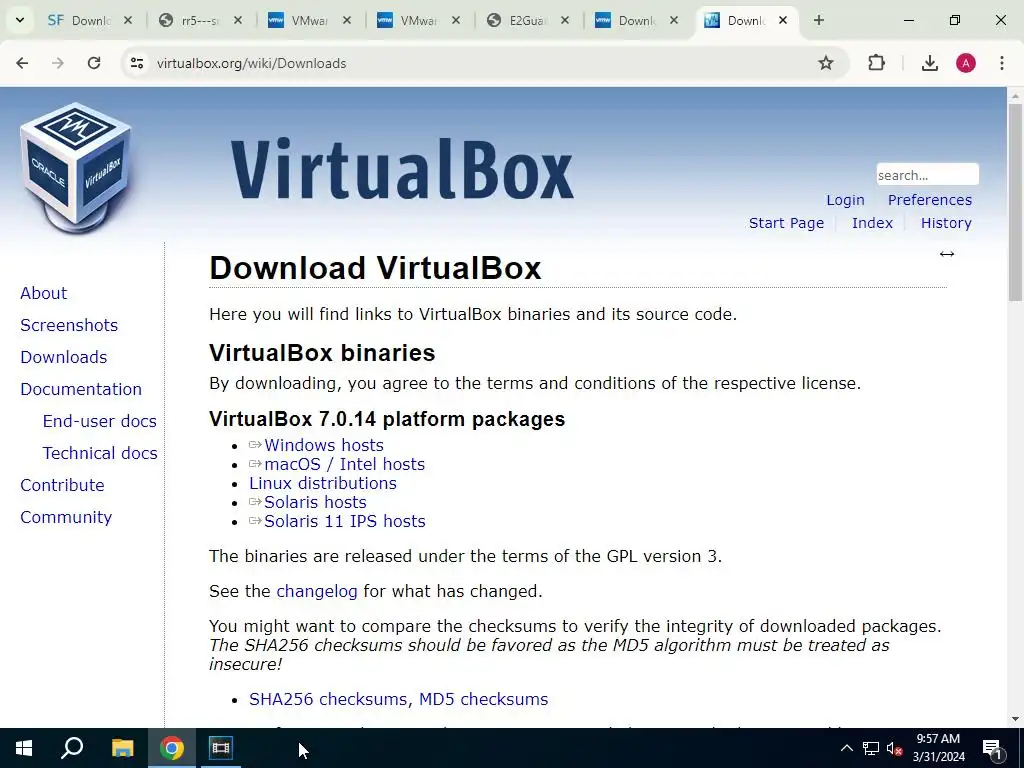Open the Chrome profile avatar

click(966, 63)
